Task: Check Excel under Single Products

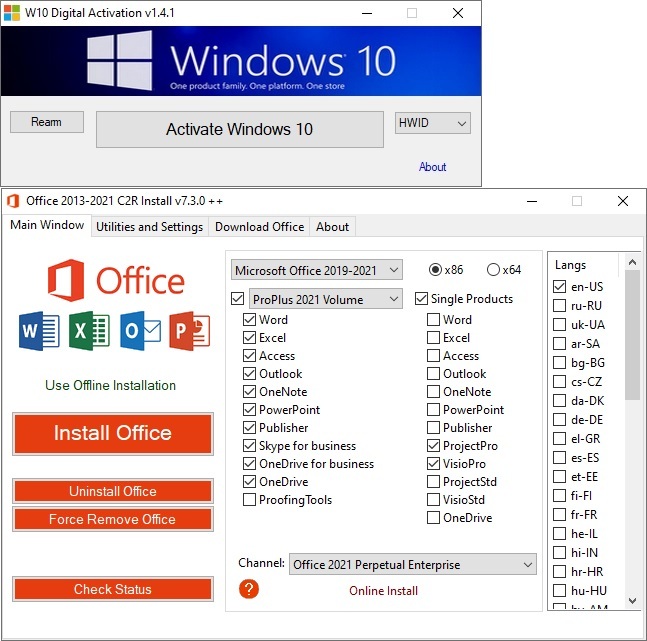Action: (433, 338)
